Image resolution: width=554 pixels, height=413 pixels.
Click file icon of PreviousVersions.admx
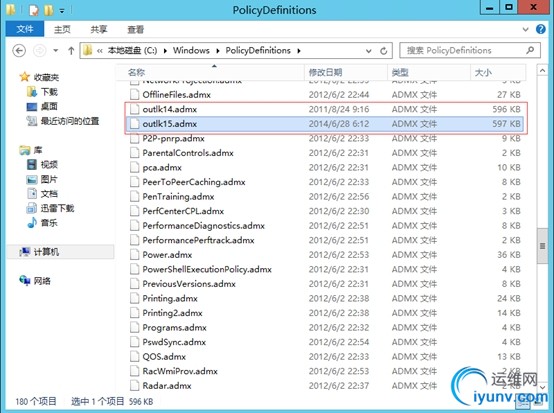[x=134, y=284]
